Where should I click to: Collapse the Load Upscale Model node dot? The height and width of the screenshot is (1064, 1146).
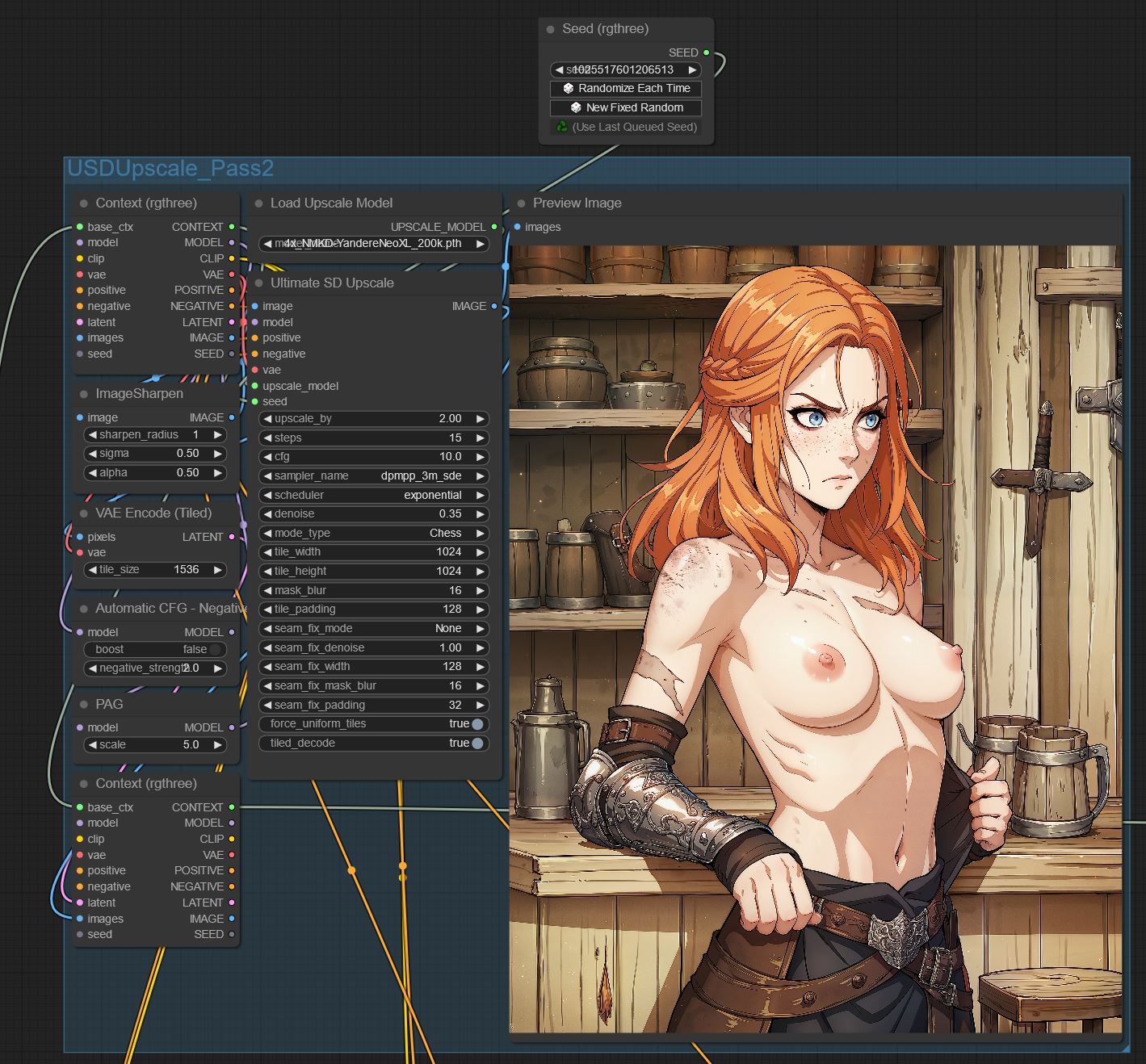pos(258,203)
